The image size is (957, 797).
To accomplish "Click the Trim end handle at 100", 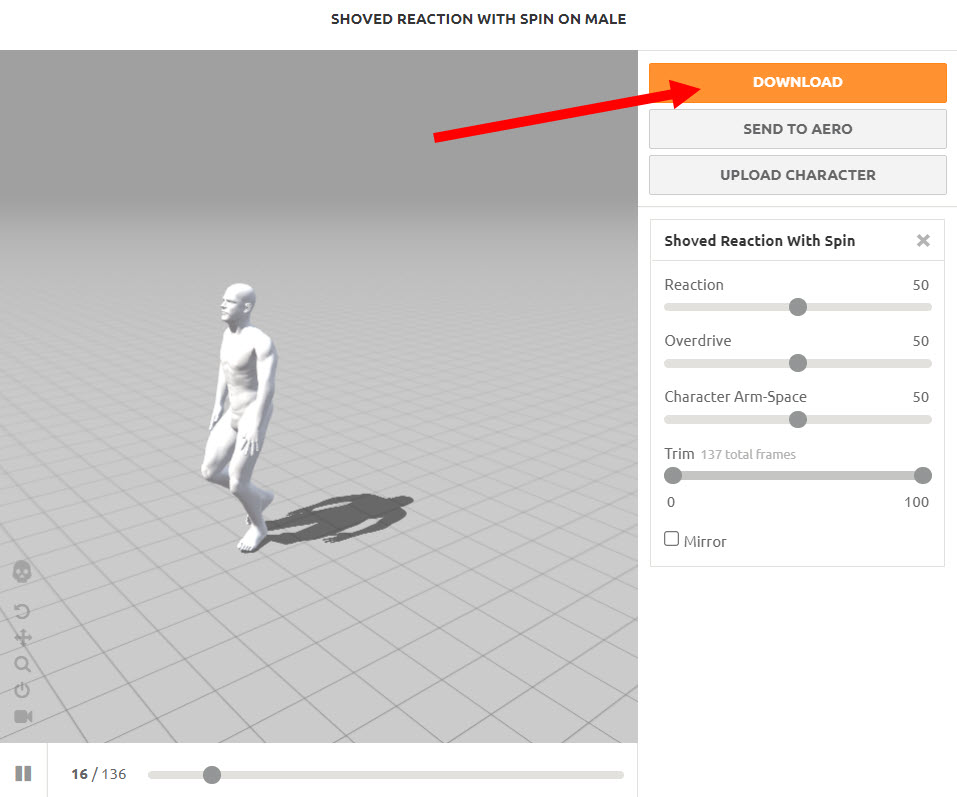I will pyautogui.click(x=923, y=475).
